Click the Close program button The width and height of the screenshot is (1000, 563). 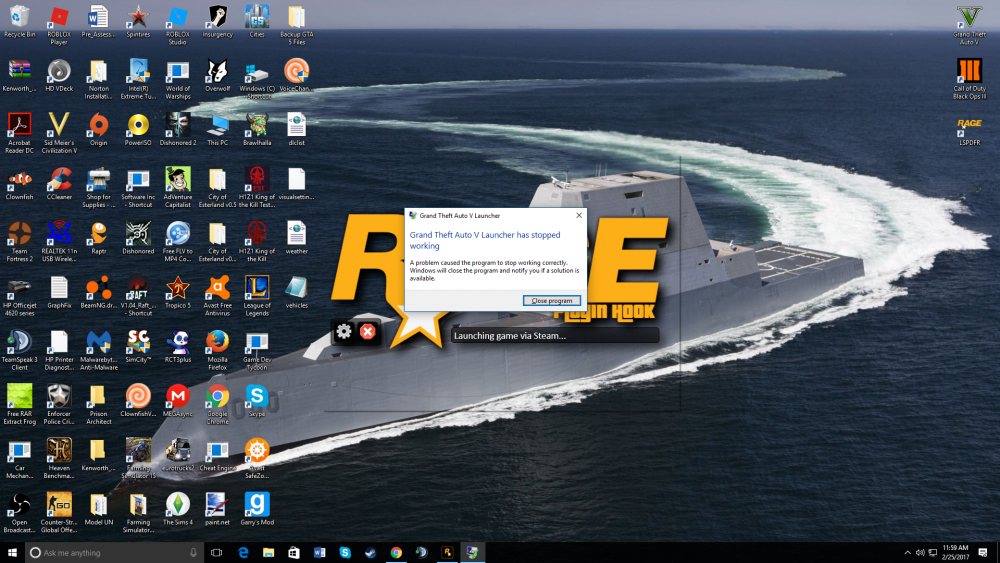point(551,300)
